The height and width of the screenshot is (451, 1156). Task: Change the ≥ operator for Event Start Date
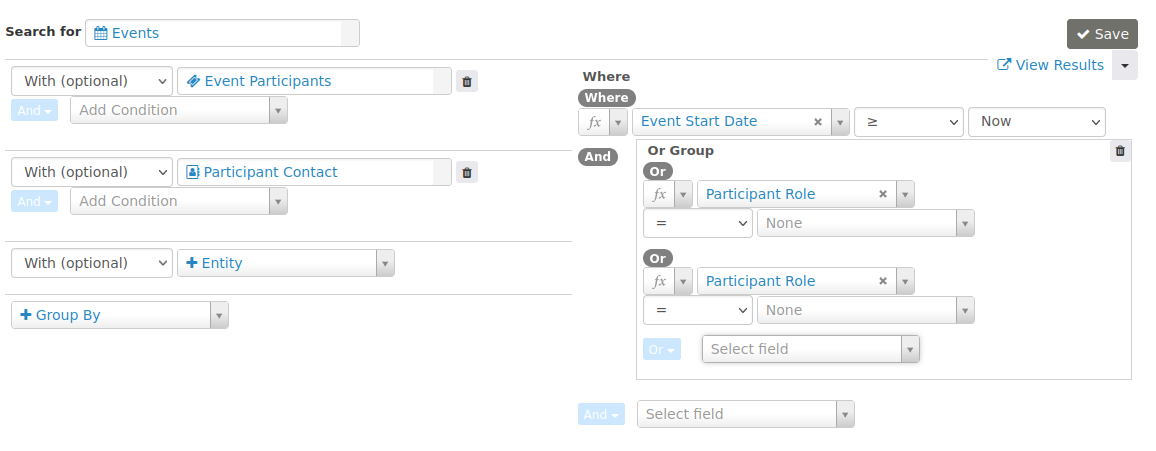click(x=908, y=122)
